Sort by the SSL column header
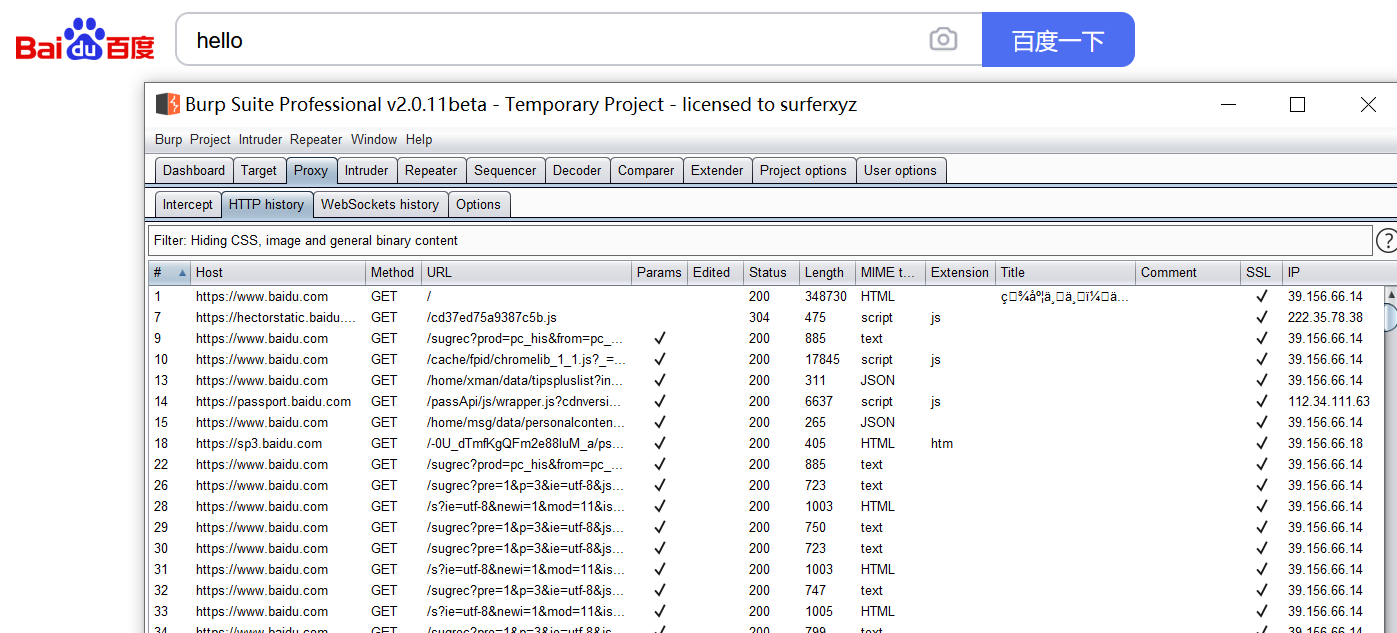This screenshot has height=633, width=1397. (1261, 272)
